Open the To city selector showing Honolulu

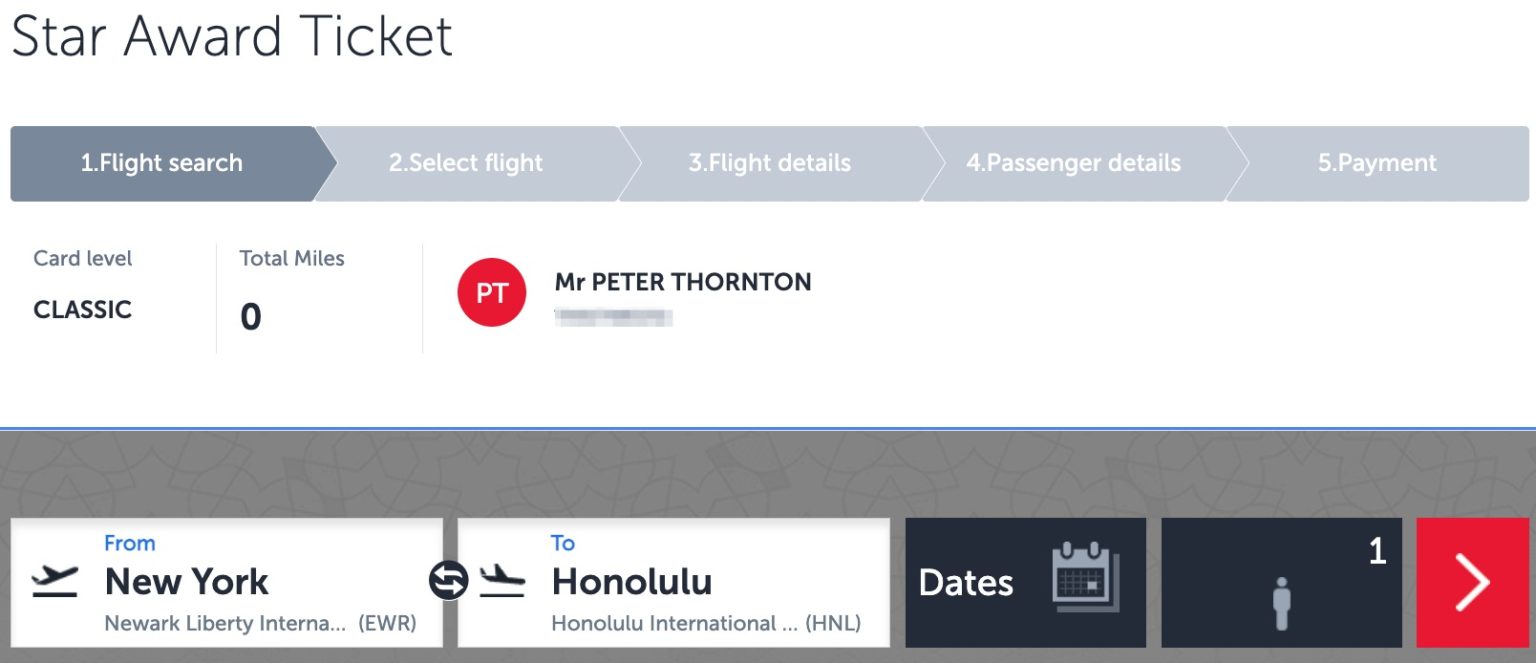[x=672, y=582]
